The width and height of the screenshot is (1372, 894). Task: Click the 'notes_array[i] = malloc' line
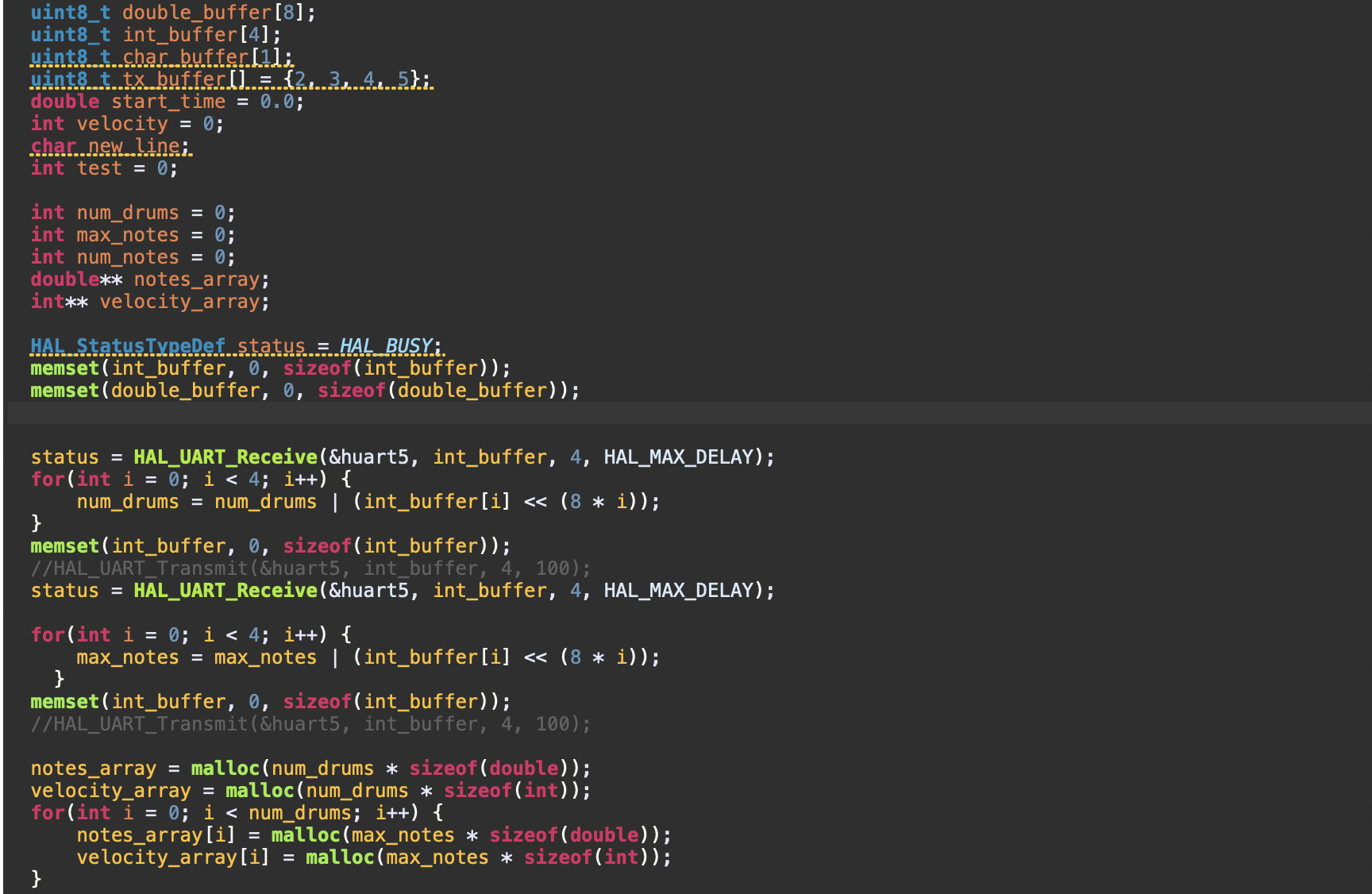(x=373, y=835)
